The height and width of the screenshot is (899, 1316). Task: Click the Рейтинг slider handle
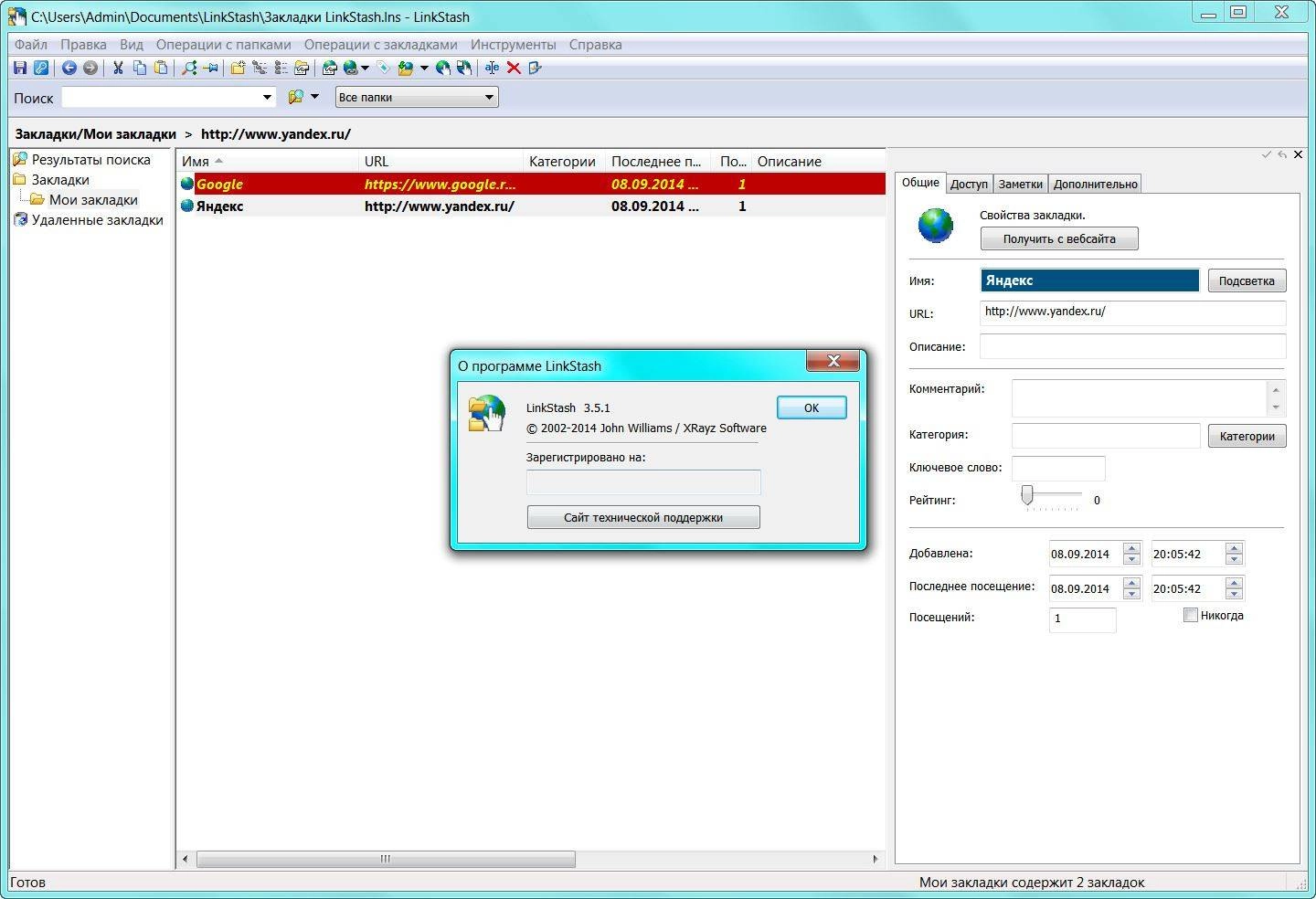pyautogui.click(x=1027, y=495)
